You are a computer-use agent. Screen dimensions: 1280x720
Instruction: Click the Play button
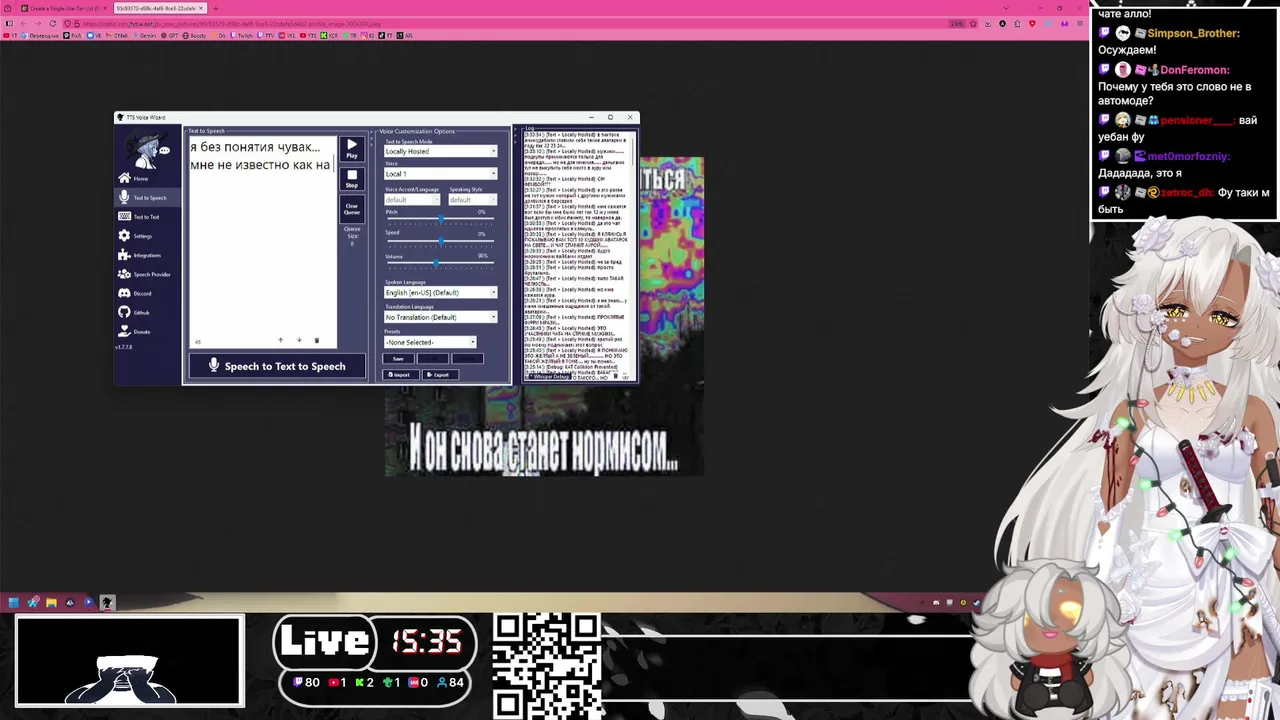(352, 149)
